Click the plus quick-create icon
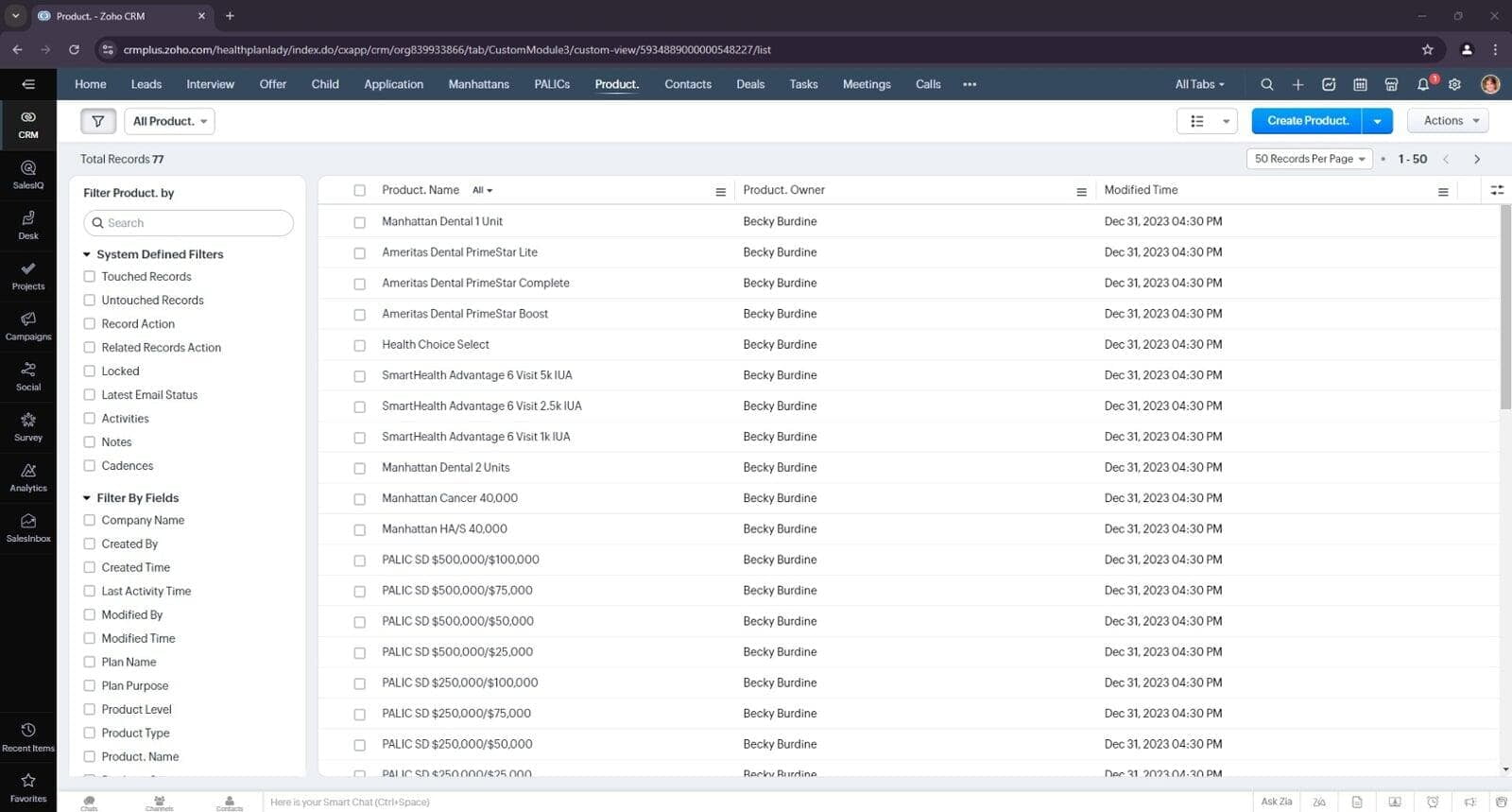 tap(1297, 84)
